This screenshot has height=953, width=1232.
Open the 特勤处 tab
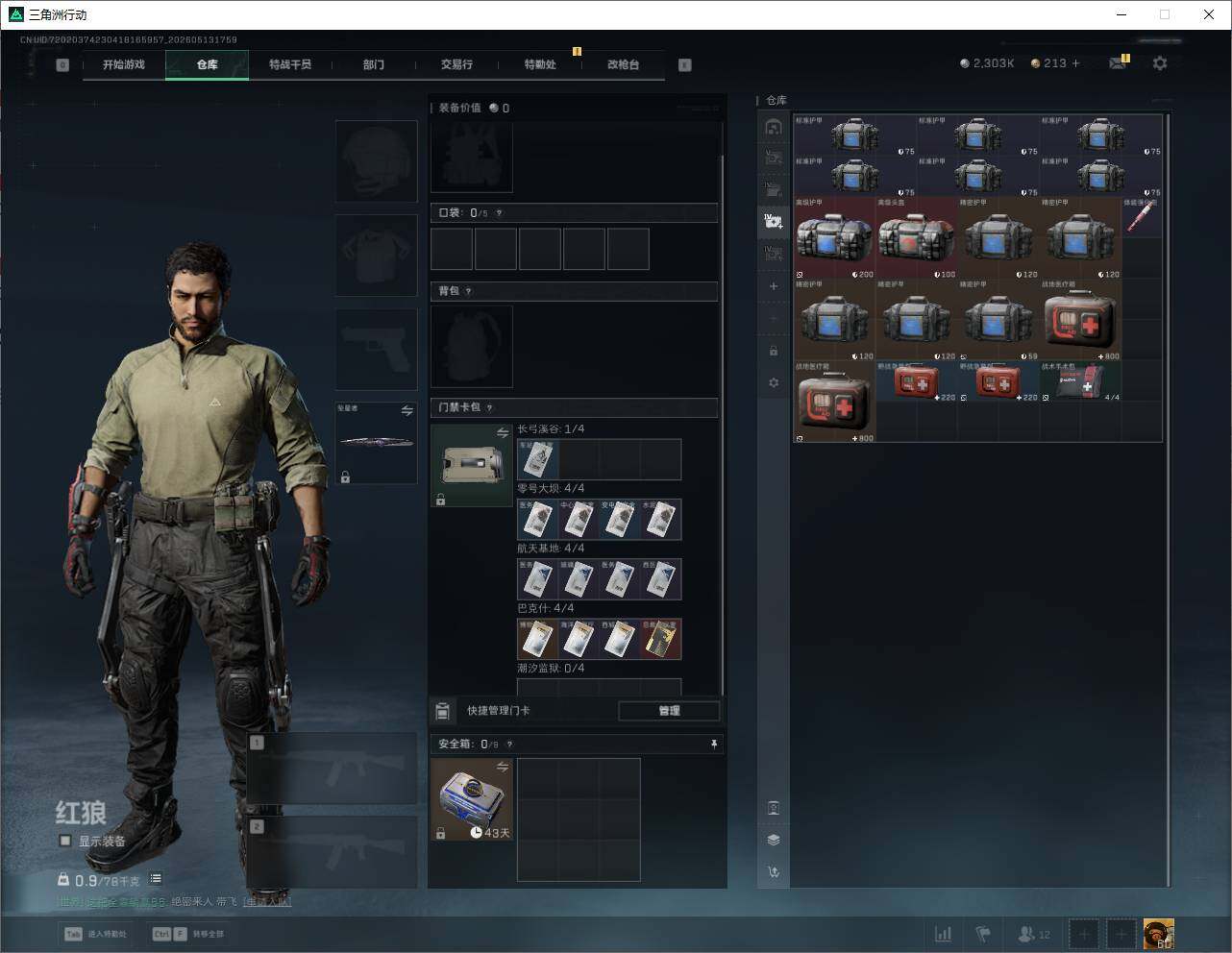[540, 64]
